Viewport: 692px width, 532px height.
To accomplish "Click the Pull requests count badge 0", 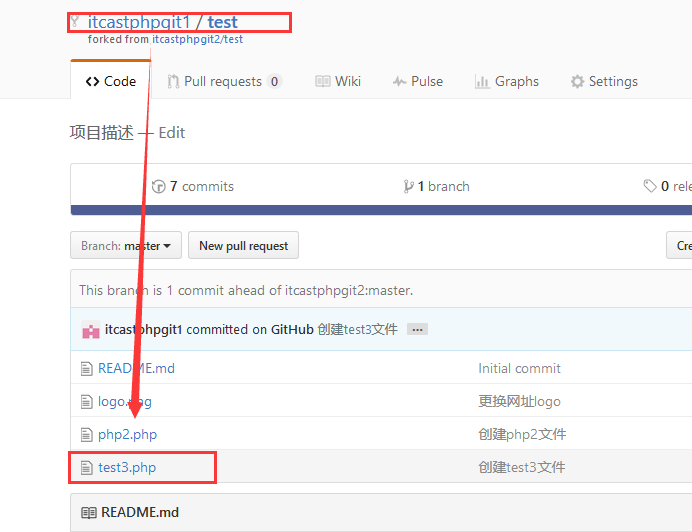I will [x=275, y=82].
